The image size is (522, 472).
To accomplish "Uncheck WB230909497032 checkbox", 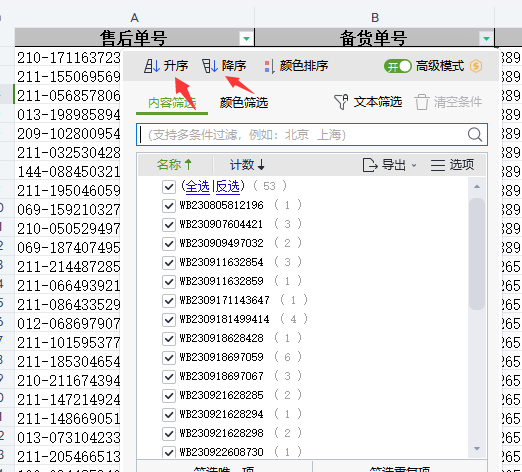I will tap(169, 243).
